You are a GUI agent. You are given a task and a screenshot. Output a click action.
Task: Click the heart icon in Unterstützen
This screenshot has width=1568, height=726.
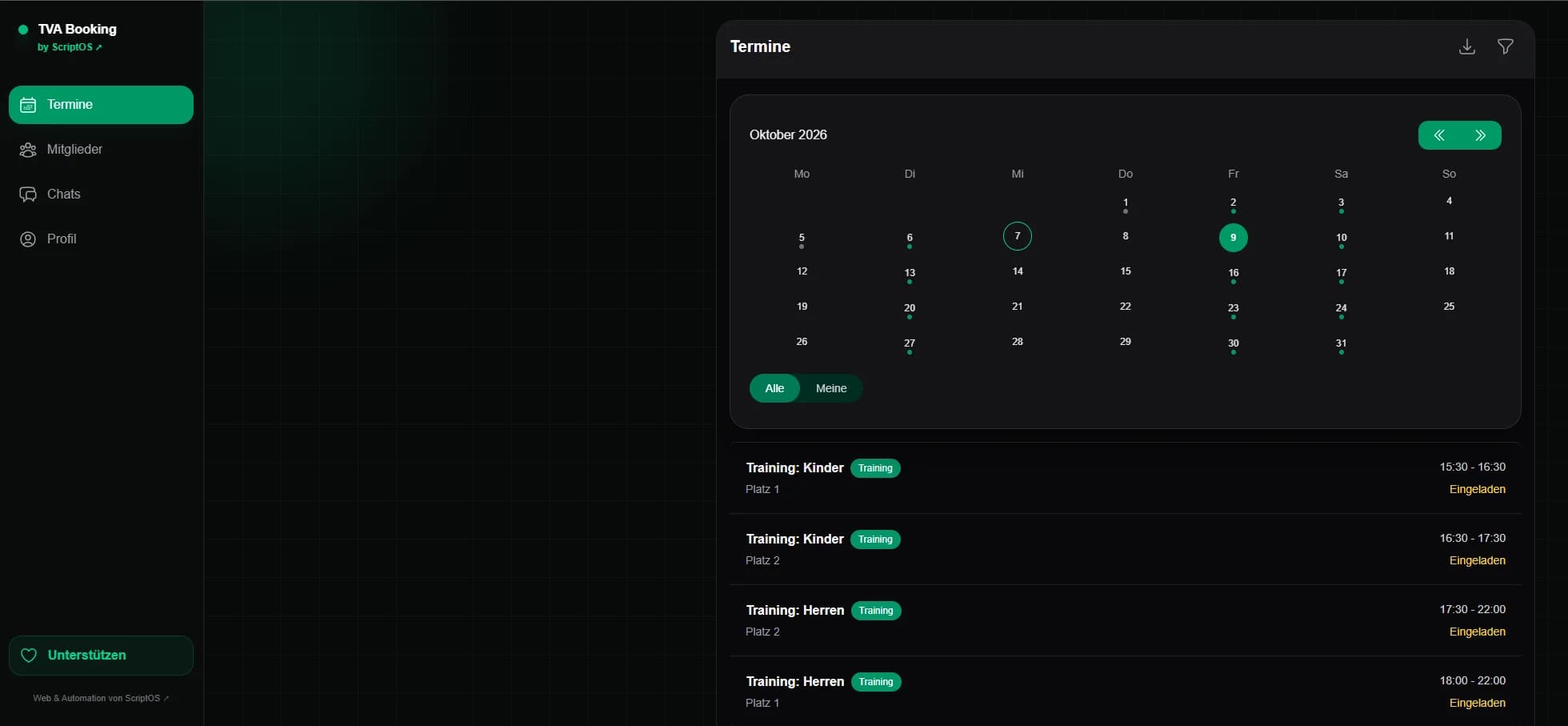pos(29,656)
